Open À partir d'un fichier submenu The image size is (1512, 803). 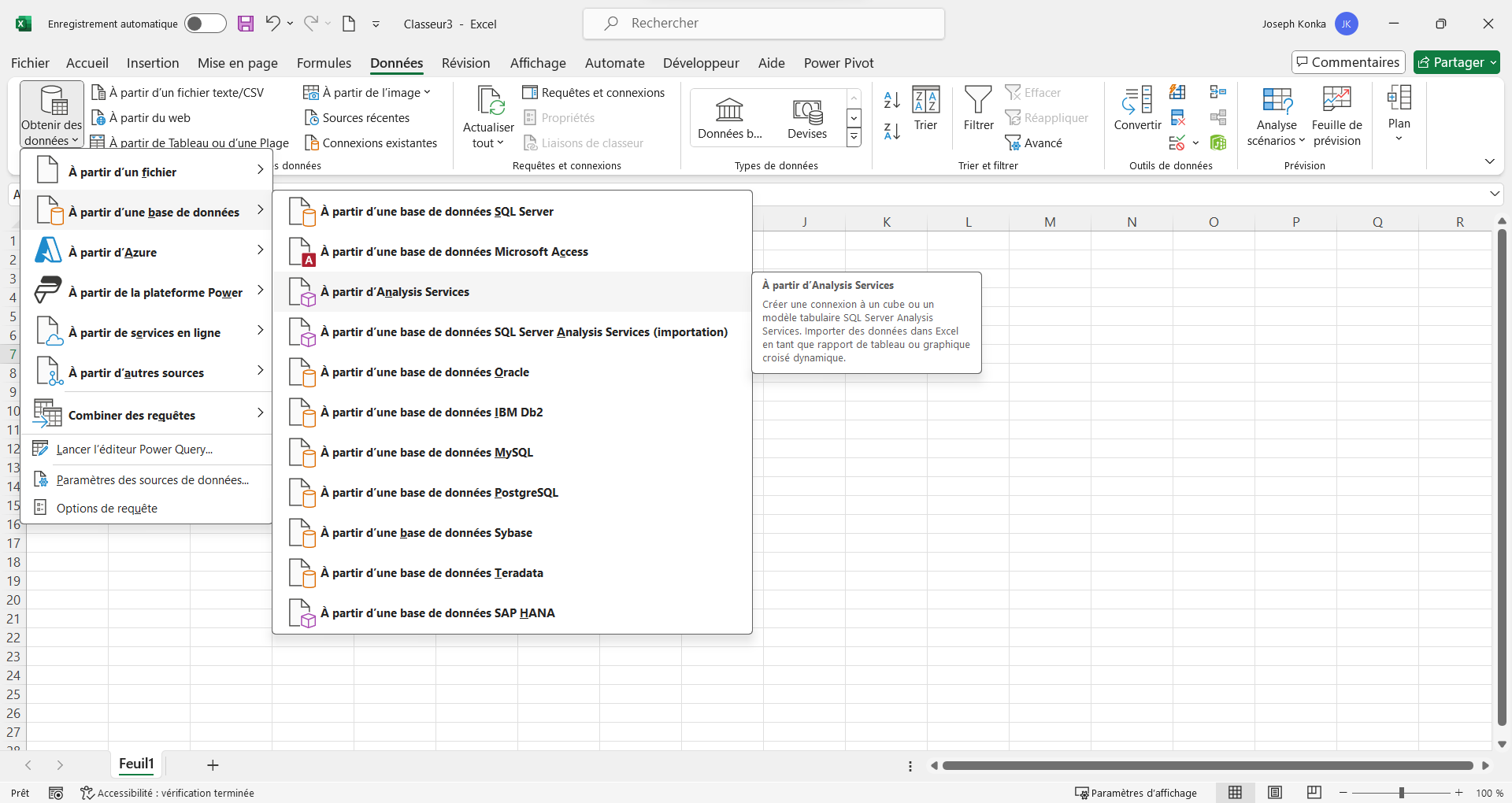pos(146,172)
